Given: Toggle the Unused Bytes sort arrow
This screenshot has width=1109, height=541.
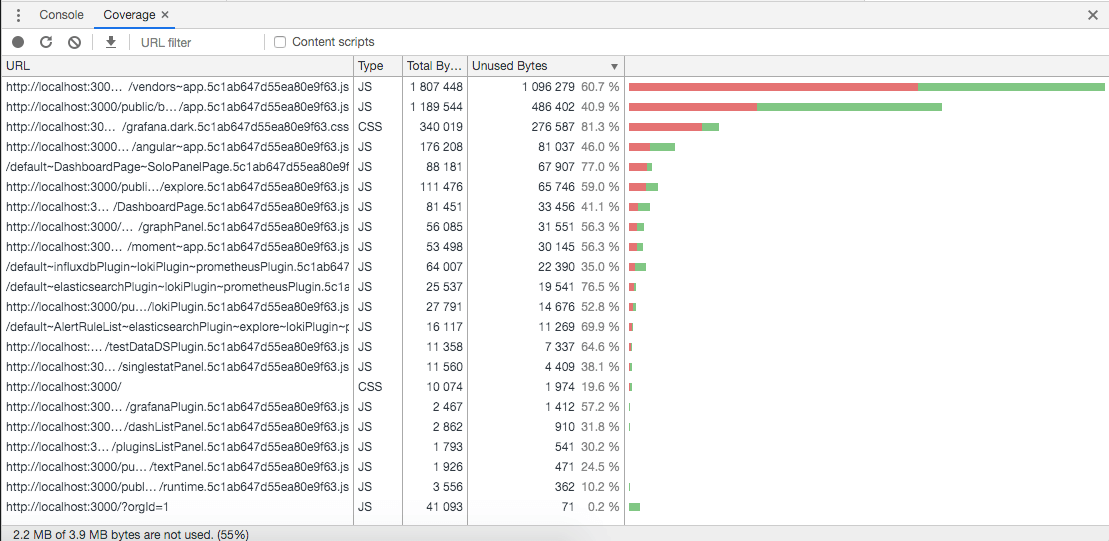Looking at the screenshot, I should point(614,66).
